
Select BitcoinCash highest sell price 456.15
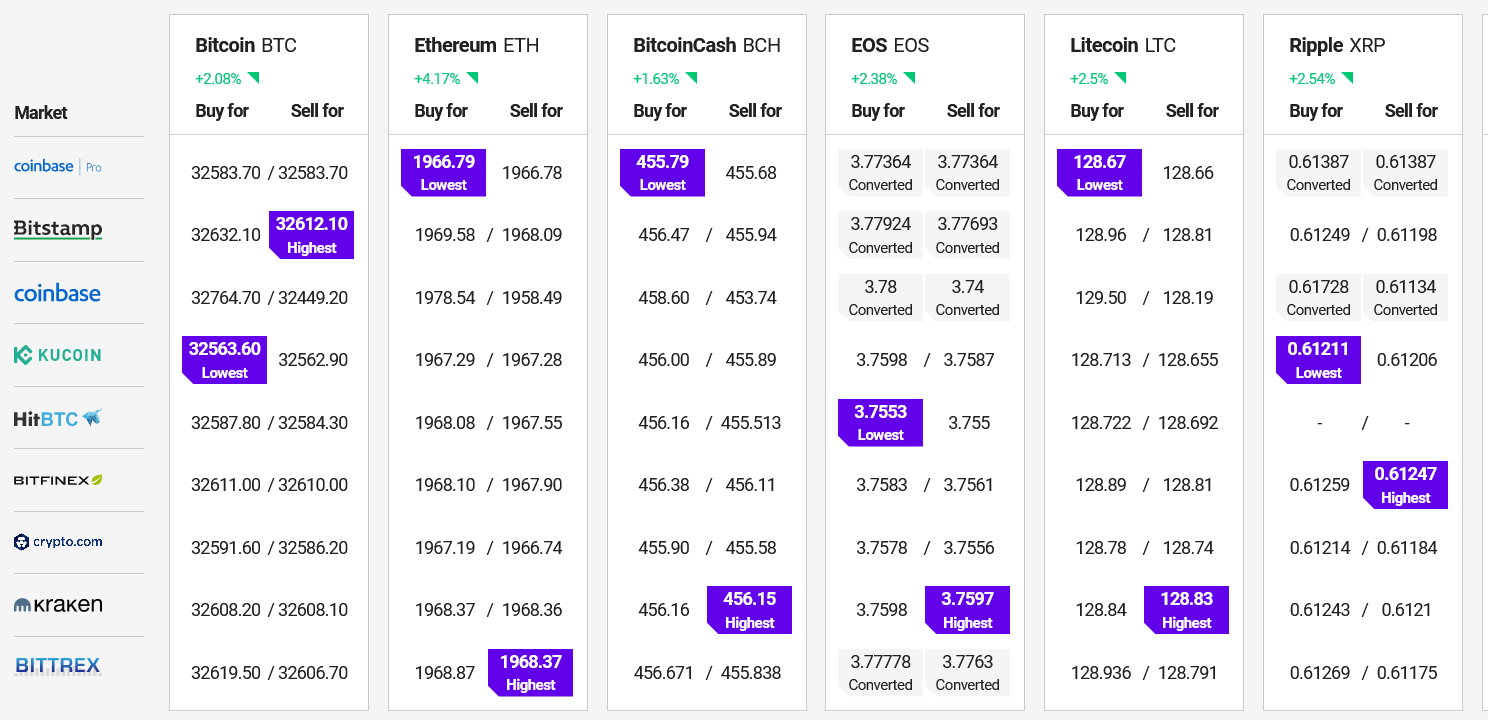point(749,610)
